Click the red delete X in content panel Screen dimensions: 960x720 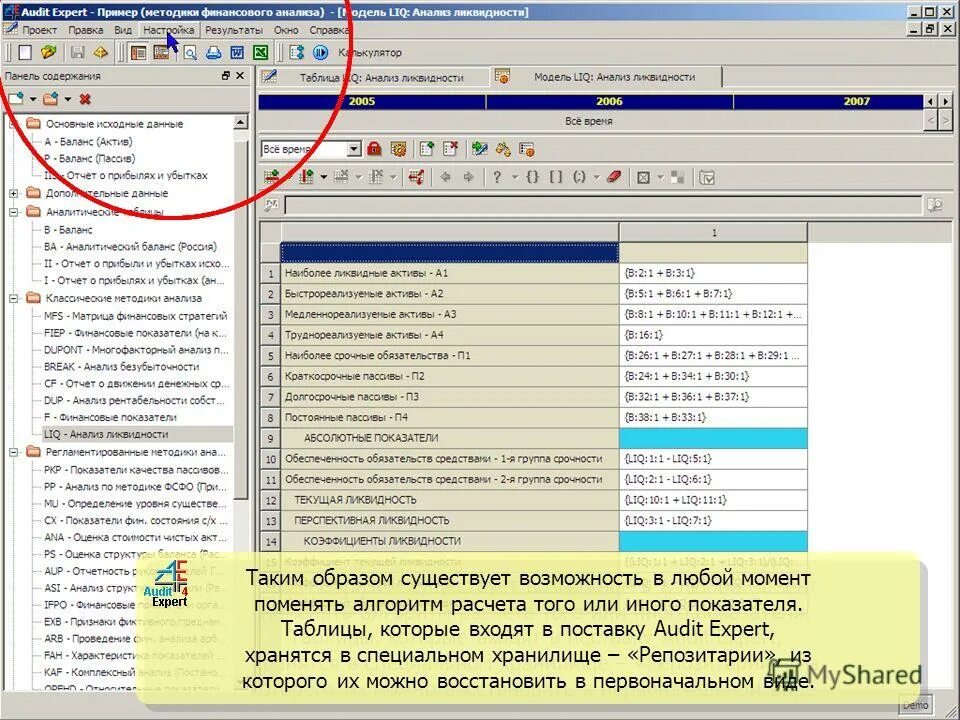pos(85,99)
